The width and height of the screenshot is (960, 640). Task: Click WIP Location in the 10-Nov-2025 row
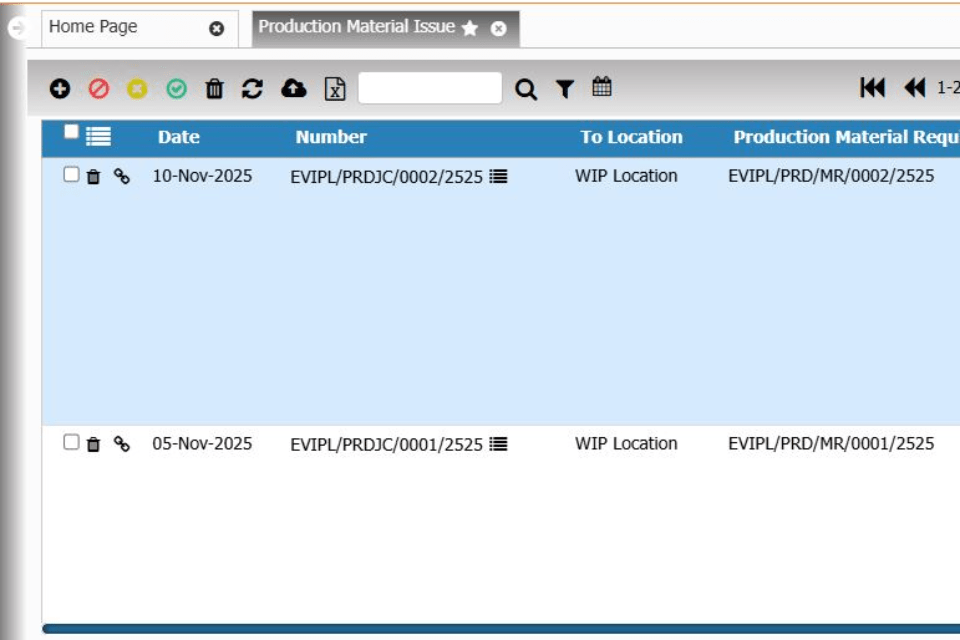click(x=626, y=176)
